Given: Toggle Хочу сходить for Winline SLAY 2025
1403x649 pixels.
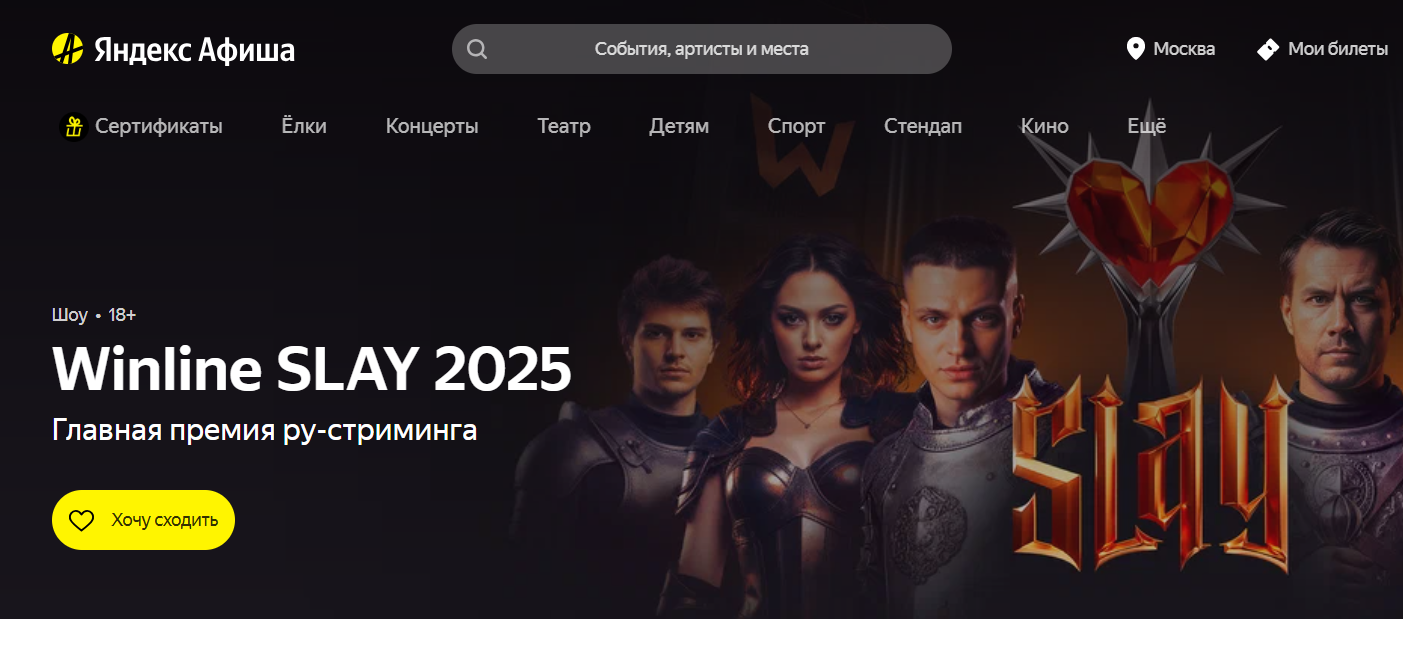Looking at the screenshot, I should 143,520.
